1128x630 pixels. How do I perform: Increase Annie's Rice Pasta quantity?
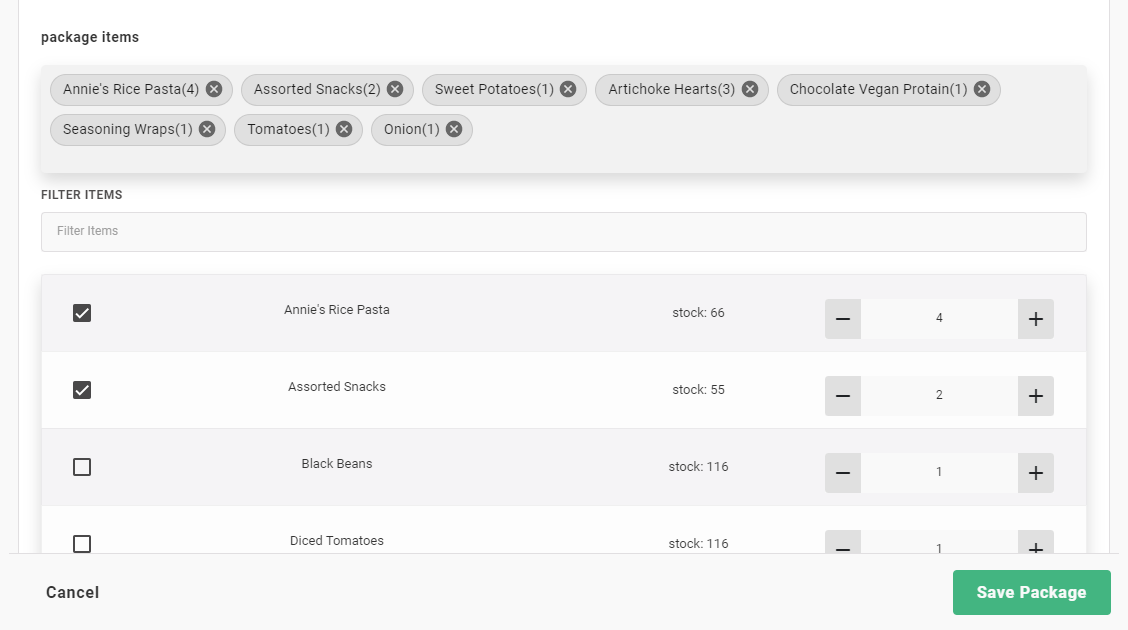point(1035,319)
